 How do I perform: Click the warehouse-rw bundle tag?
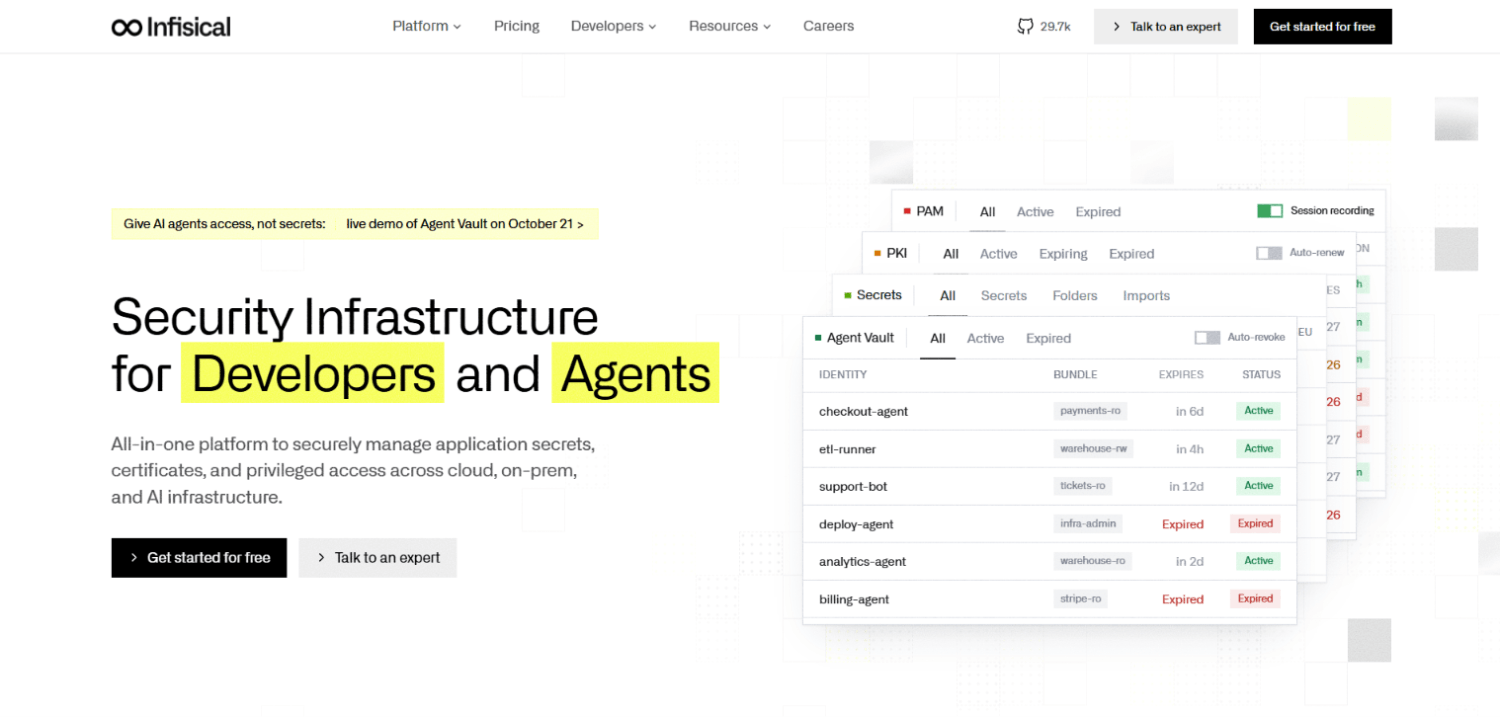[1094, 449]
